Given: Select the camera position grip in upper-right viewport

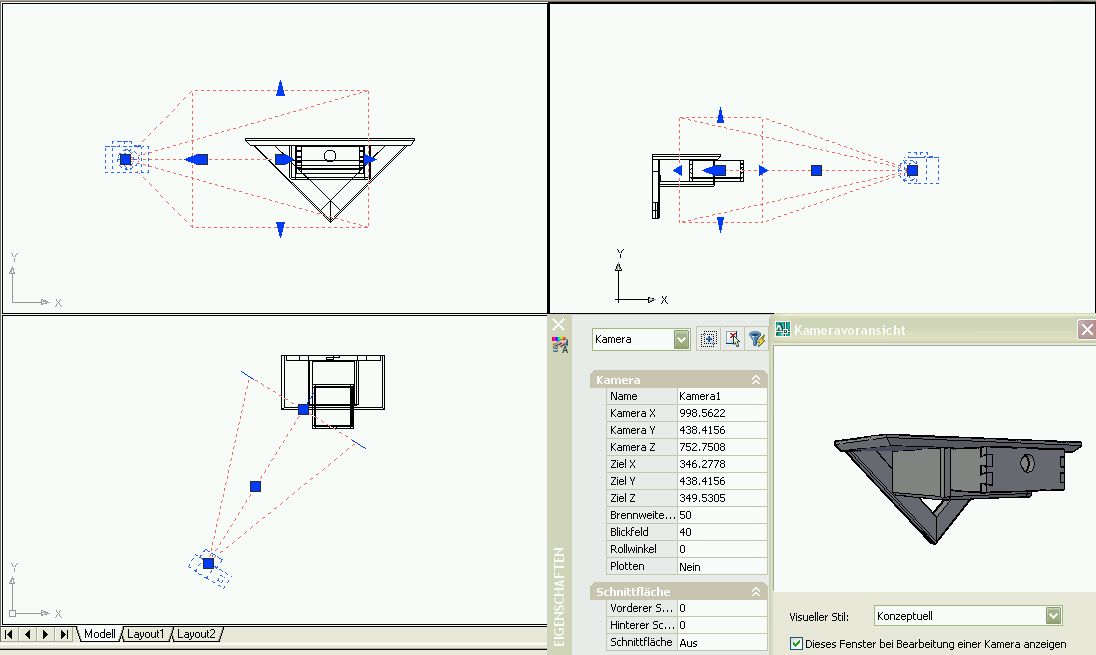Looking at the screenshot, I should click(912, 170).
